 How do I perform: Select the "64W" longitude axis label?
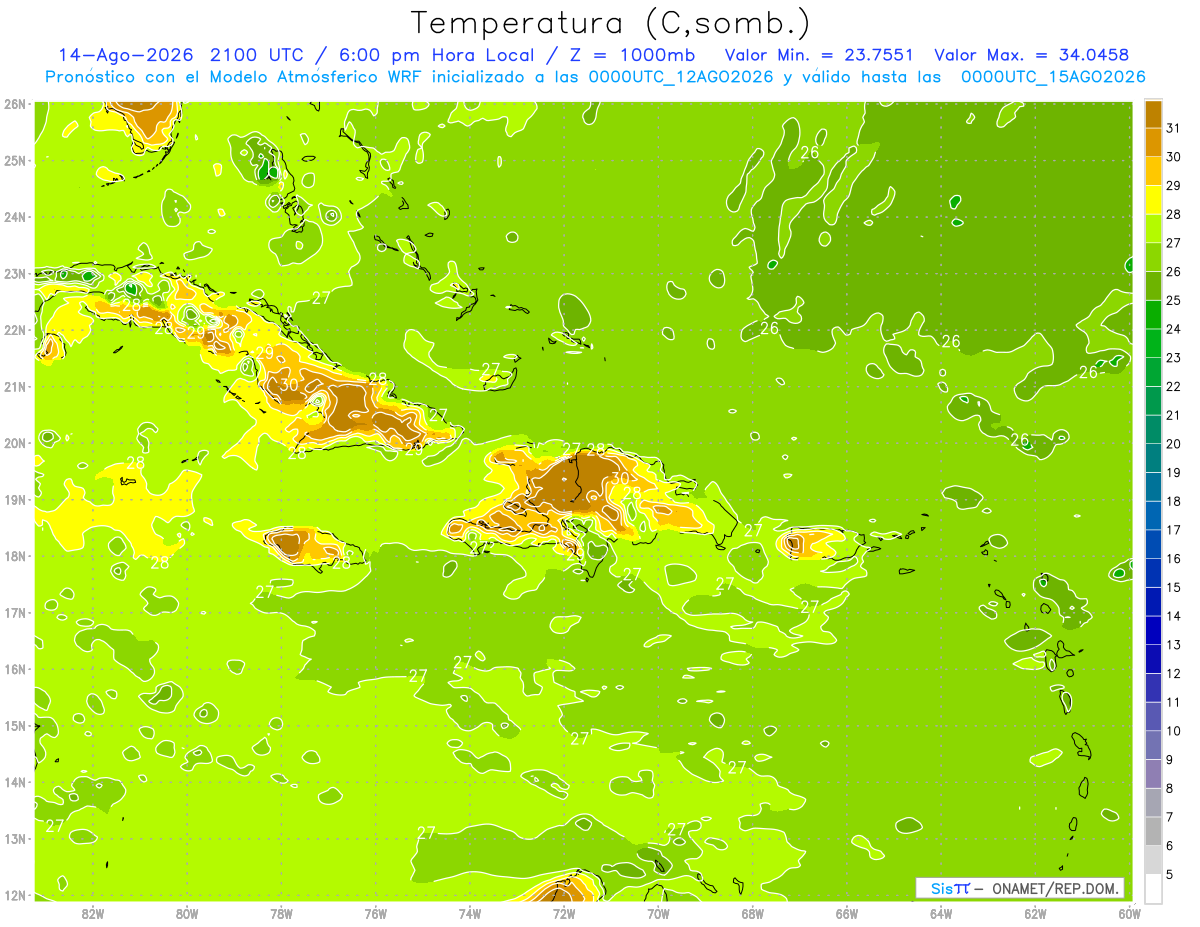(941, 913)
